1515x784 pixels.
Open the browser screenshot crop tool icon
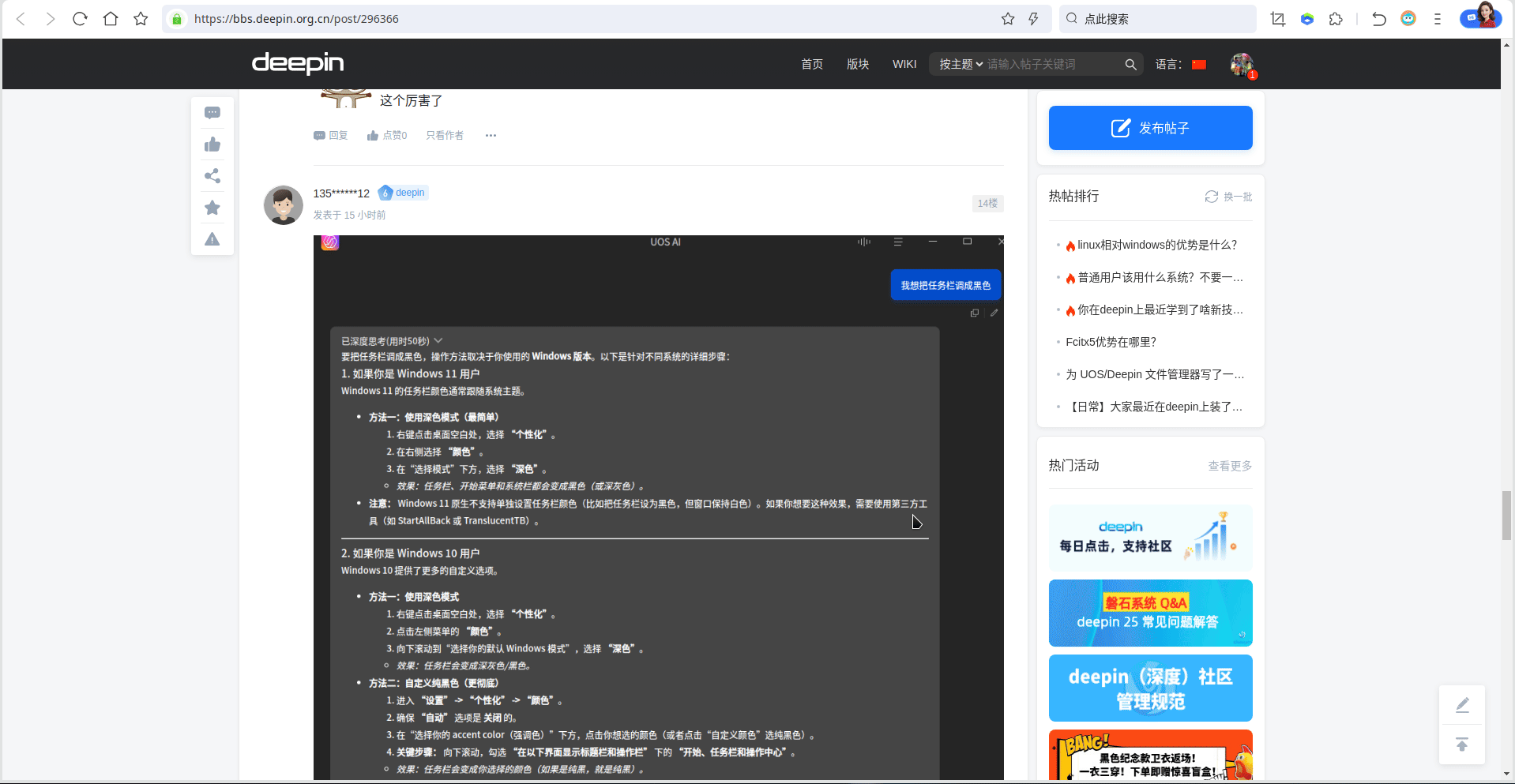1278,19
